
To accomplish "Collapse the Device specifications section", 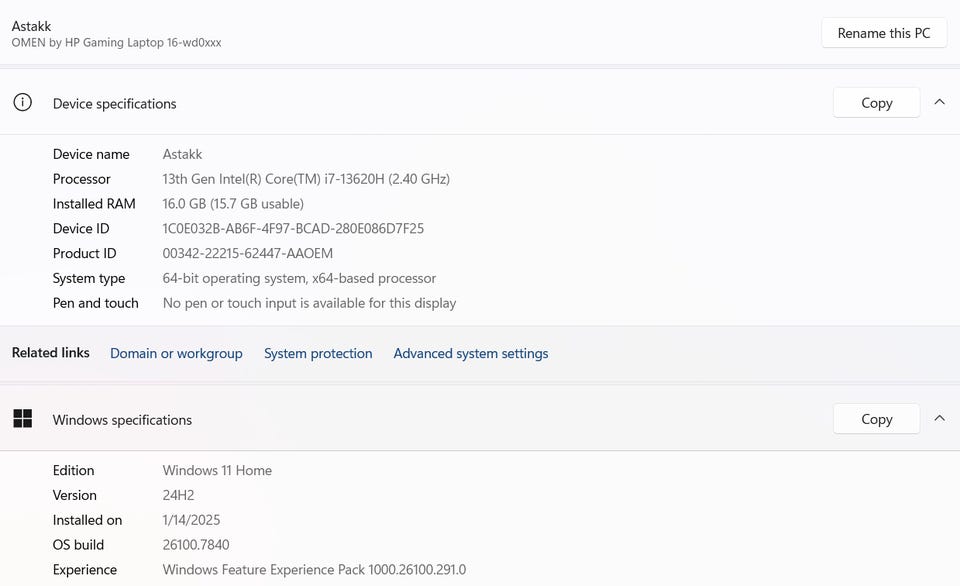I will pyautogui.click(x=940, y=102).
